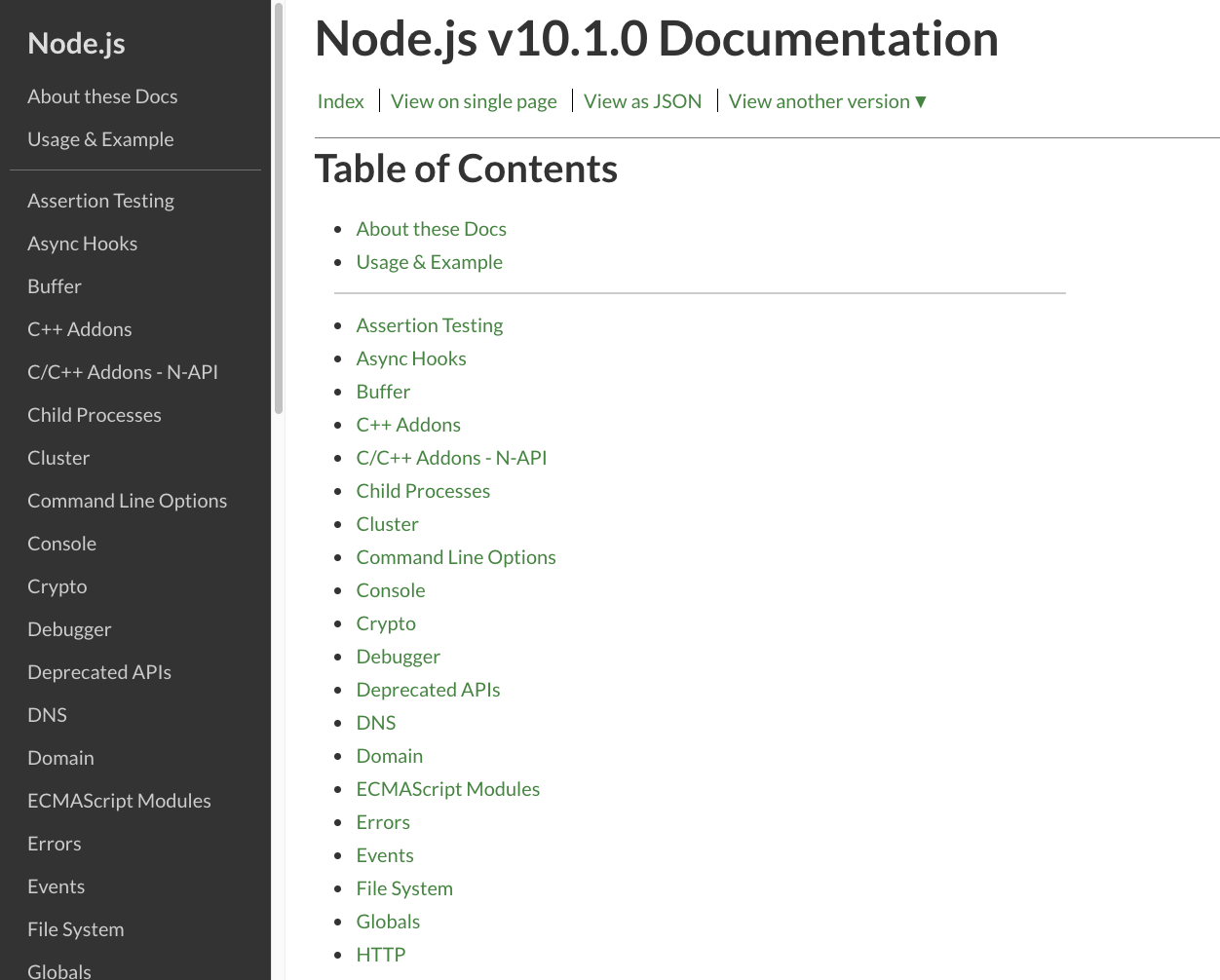
Task: Go to Cluster in the sidebar
Action: point(58,458)
